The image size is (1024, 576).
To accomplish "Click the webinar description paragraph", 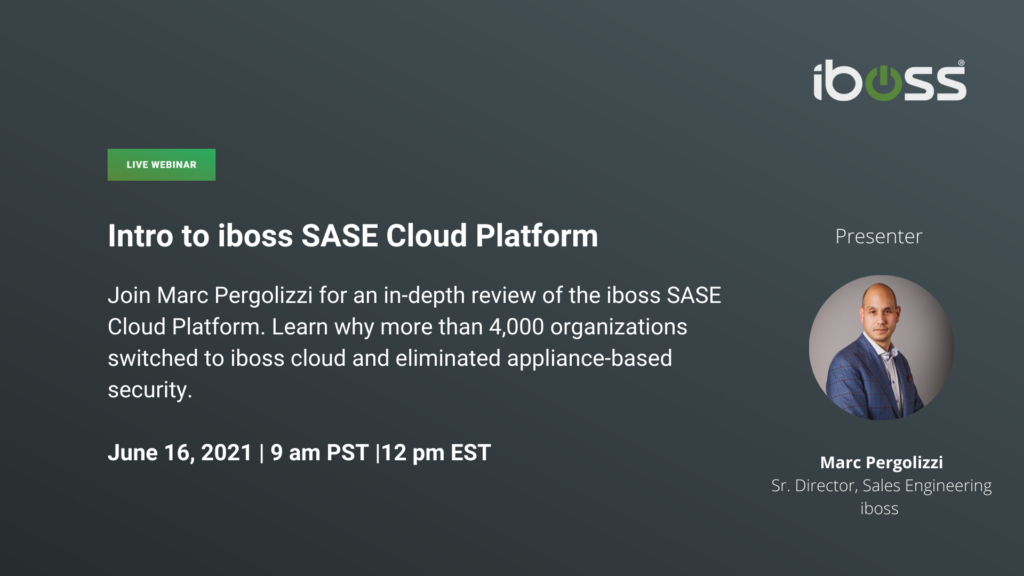I will point(415,342).
